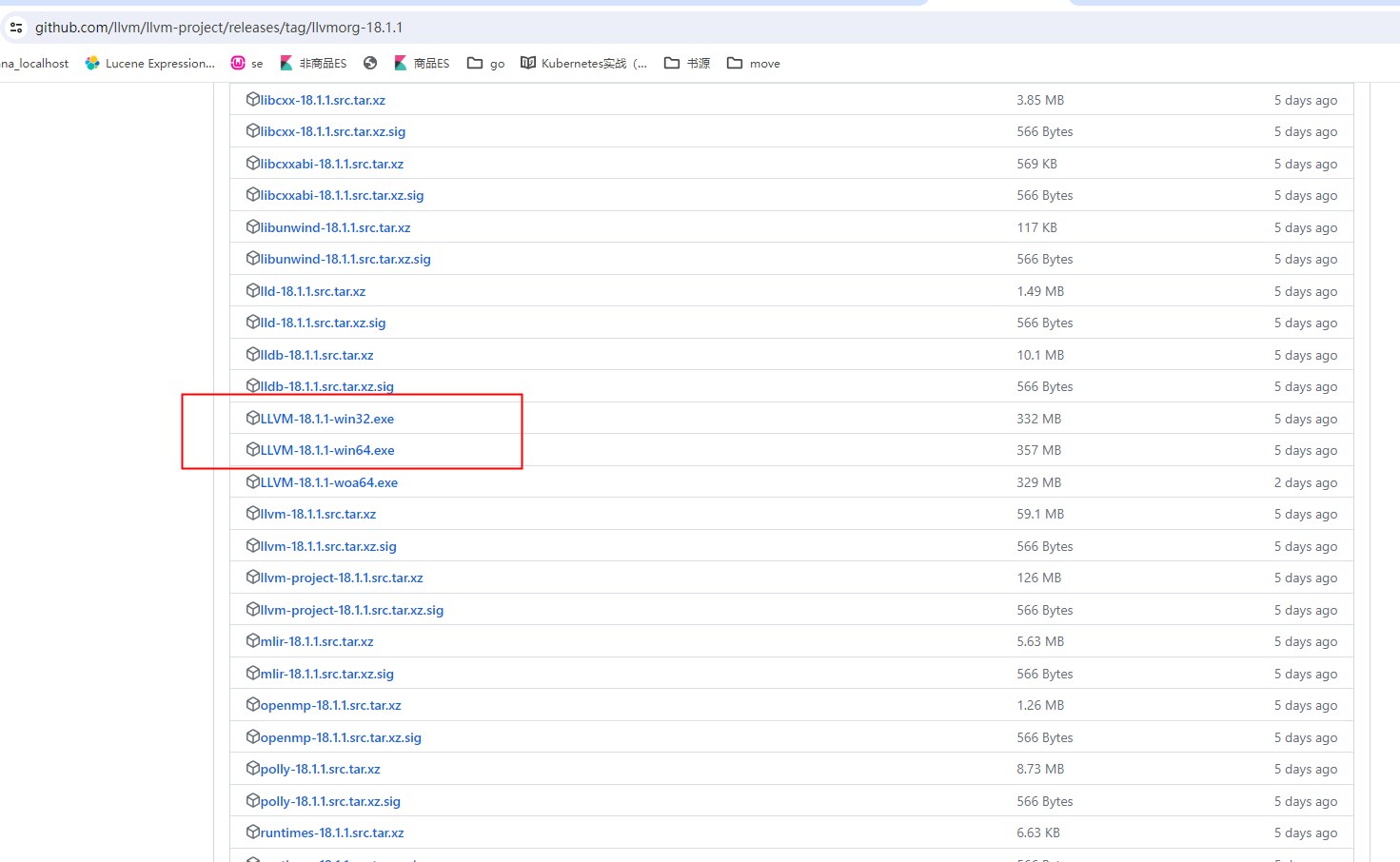Download openmp-18.1.1.src.tar.xz.sig
This screenshot has width=1400, height=862.
click(x=341, y=737)
